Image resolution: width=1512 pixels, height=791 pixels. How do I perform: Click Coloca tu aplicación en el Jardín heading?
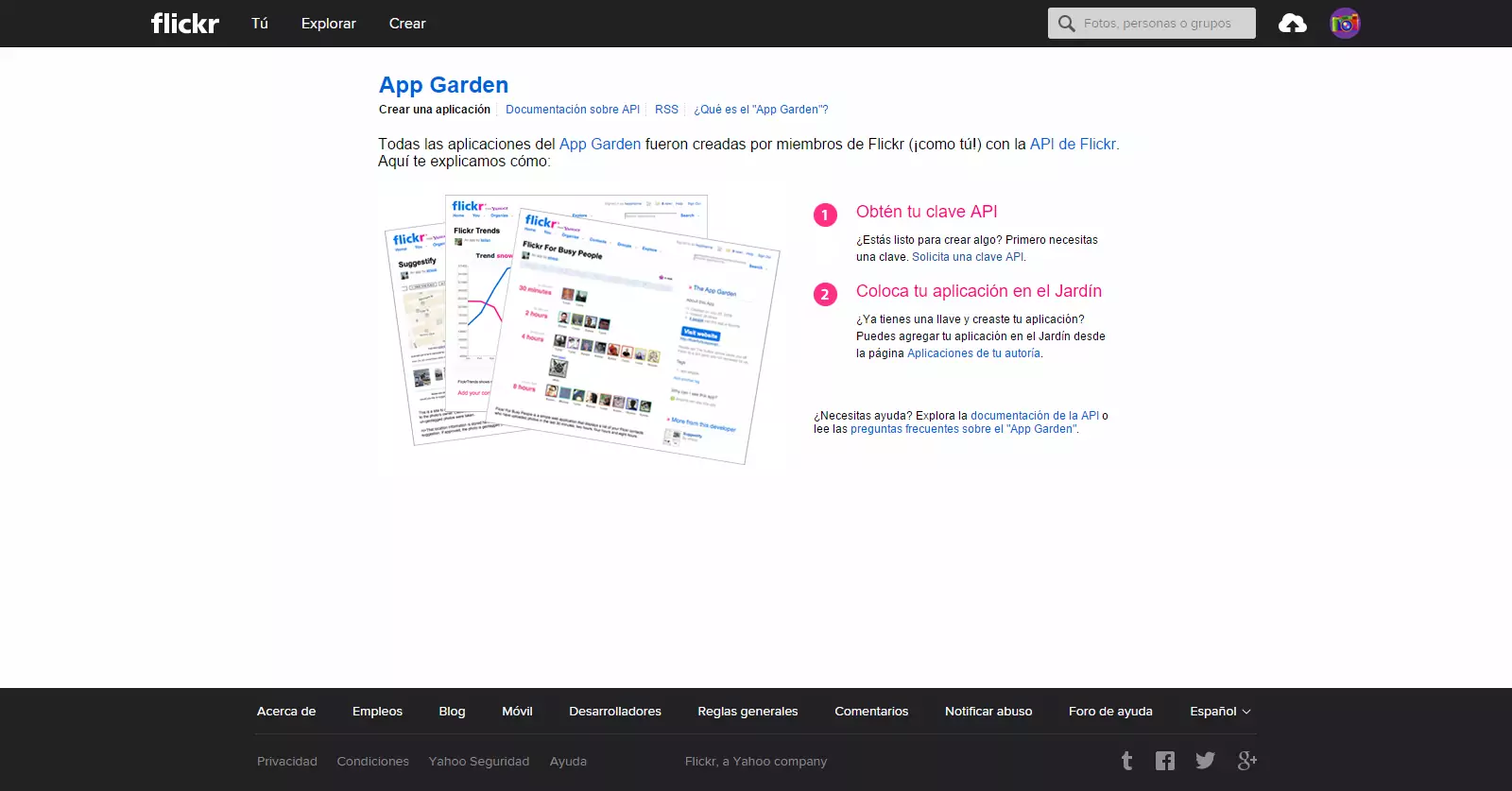979,291
